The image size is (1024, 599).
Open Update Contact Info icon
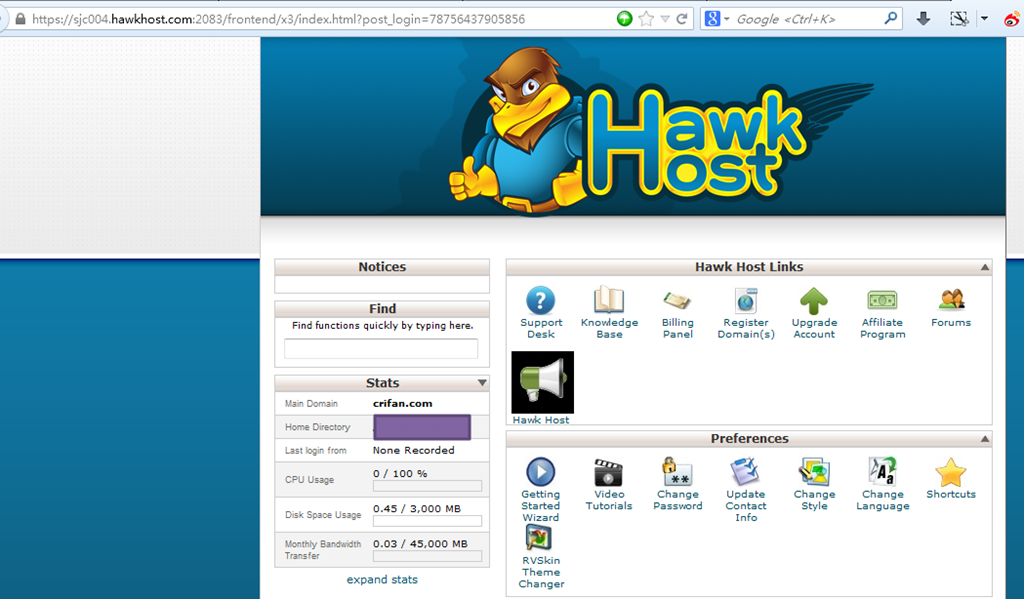745,472
